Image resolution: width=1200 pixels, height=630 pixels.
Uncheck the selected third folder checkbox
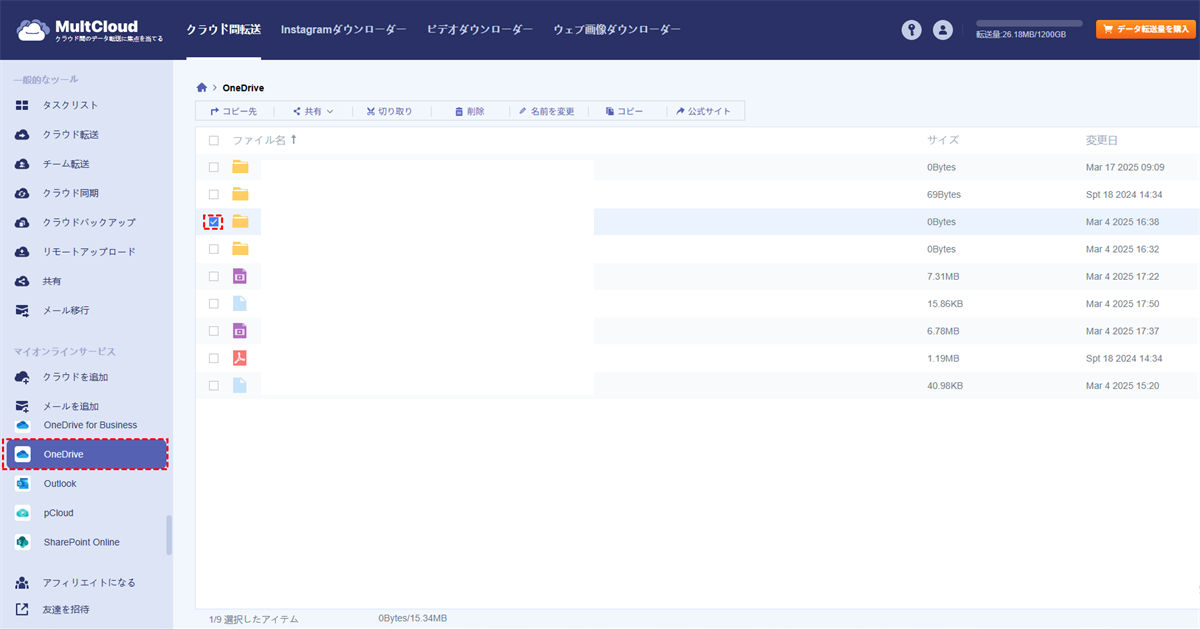coord(213,222)
